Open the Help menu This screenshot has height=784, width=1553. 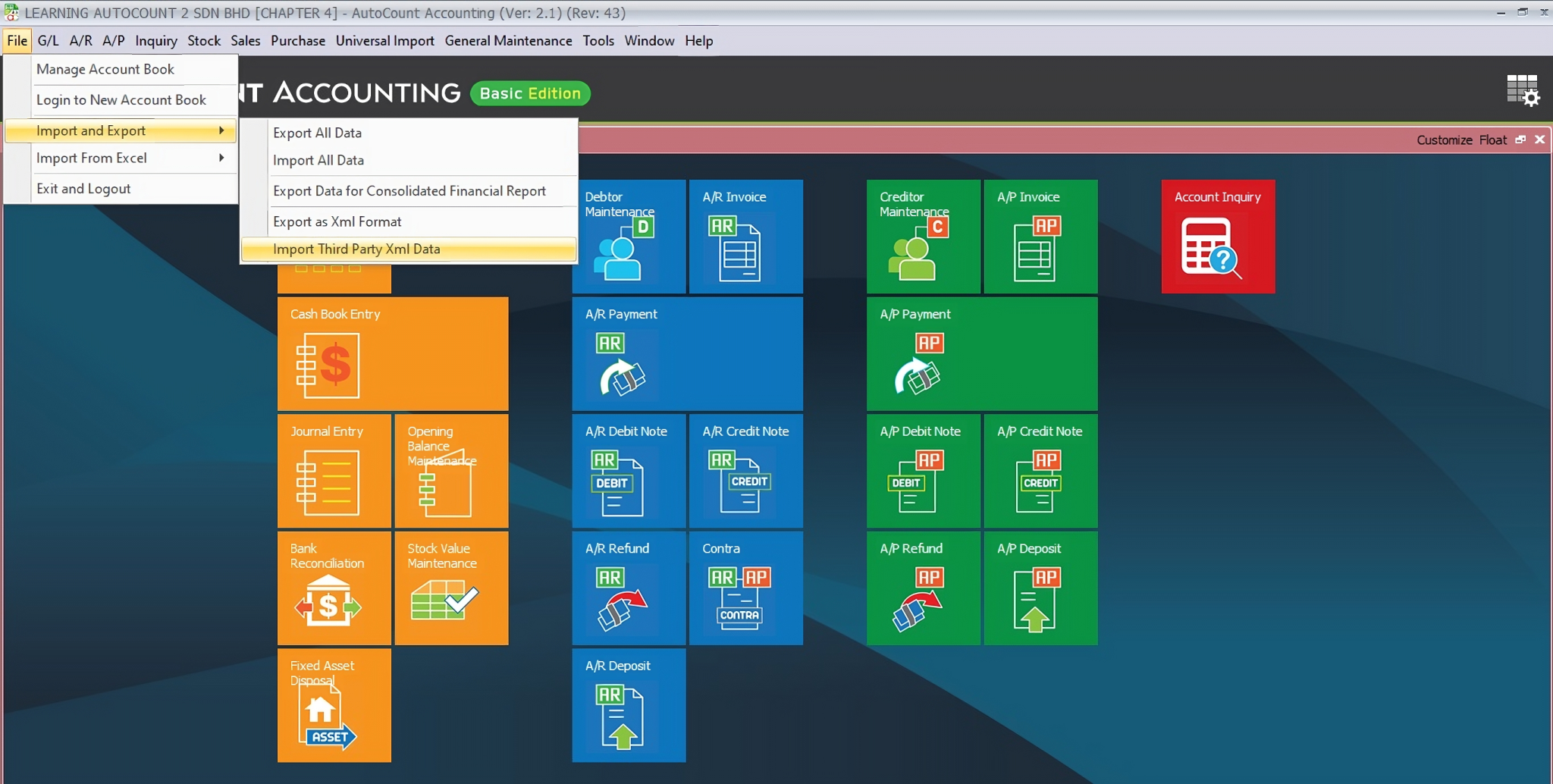pos(699,41)
